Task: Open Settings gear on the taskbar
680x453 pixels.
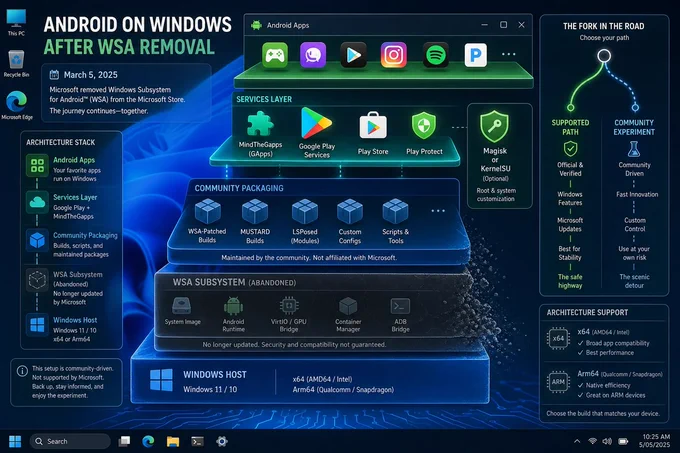Action: tap(222, 441)
